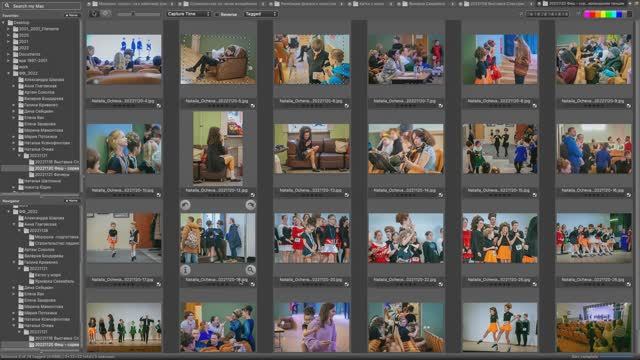Click the lock icon beside star filter
The image size is (640, 360).
521,14
